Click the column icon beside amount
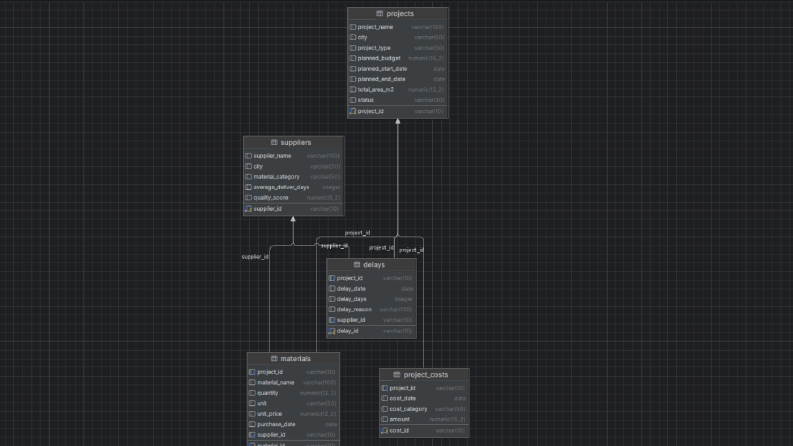The width and height of the screenshot is (793, 446). pyautogui.click(x=384, y=419)
